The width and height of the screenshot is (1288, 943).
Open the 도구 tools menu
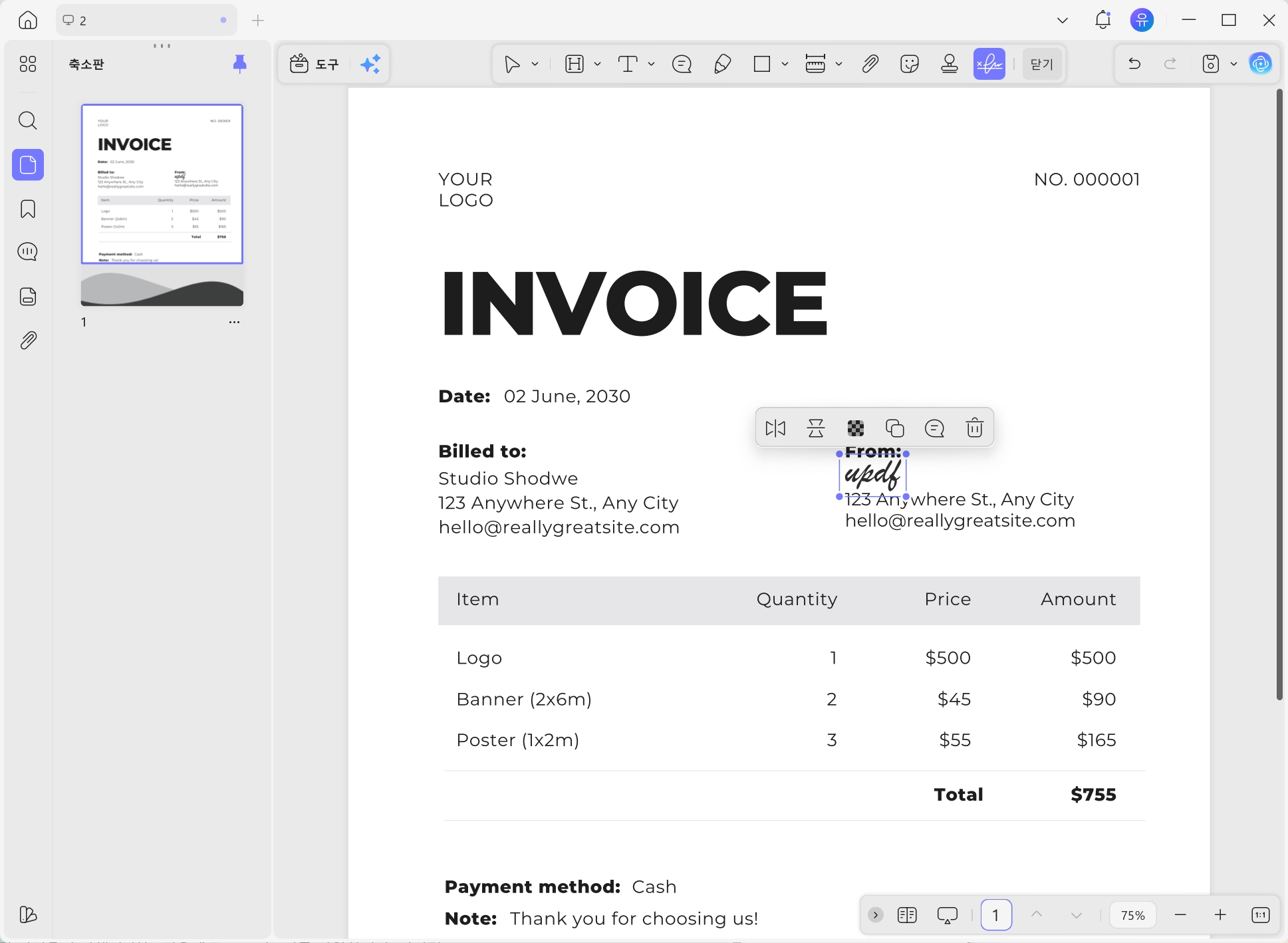tap(315, 64)
